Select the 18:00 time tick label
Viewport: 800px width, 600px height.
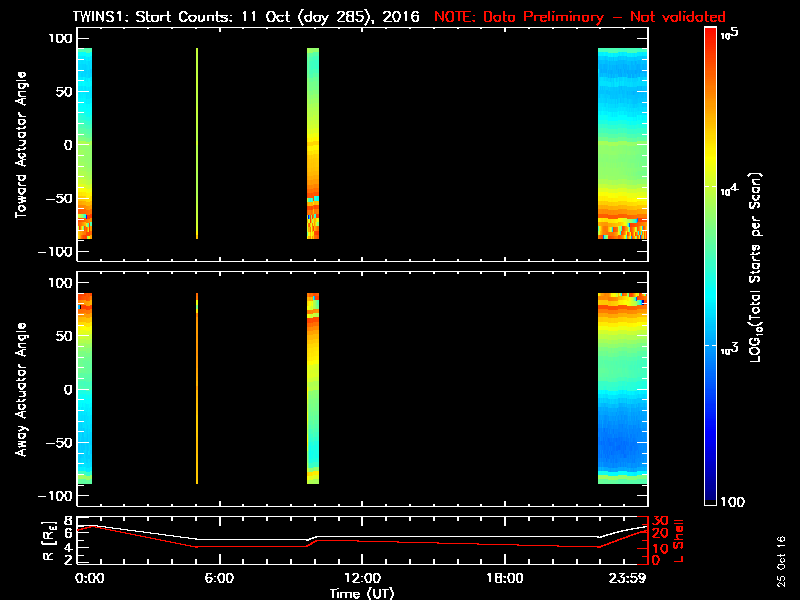(x=504, y=579)
